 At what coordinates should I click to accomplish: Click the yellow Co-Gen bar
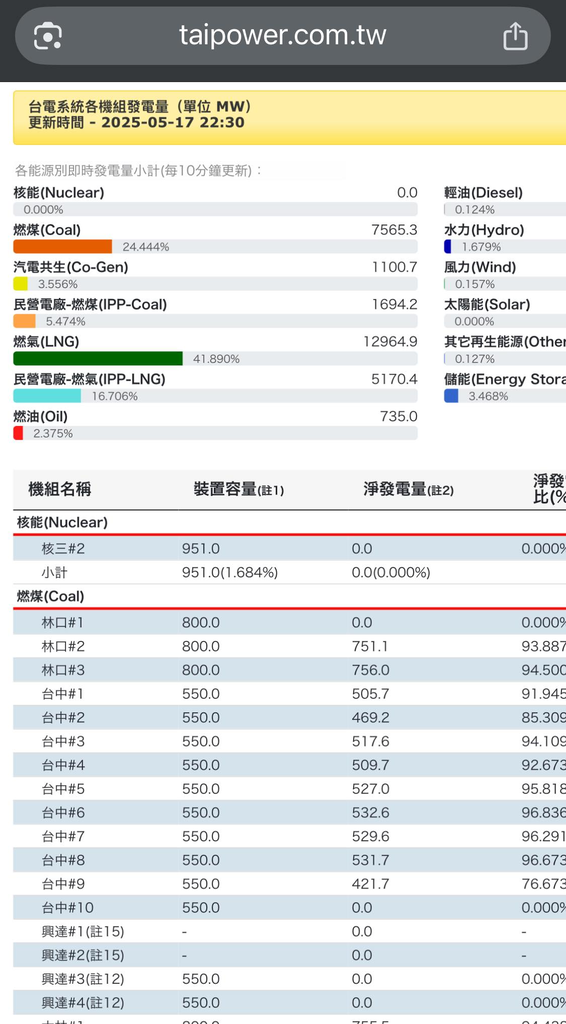pos(21,283)
